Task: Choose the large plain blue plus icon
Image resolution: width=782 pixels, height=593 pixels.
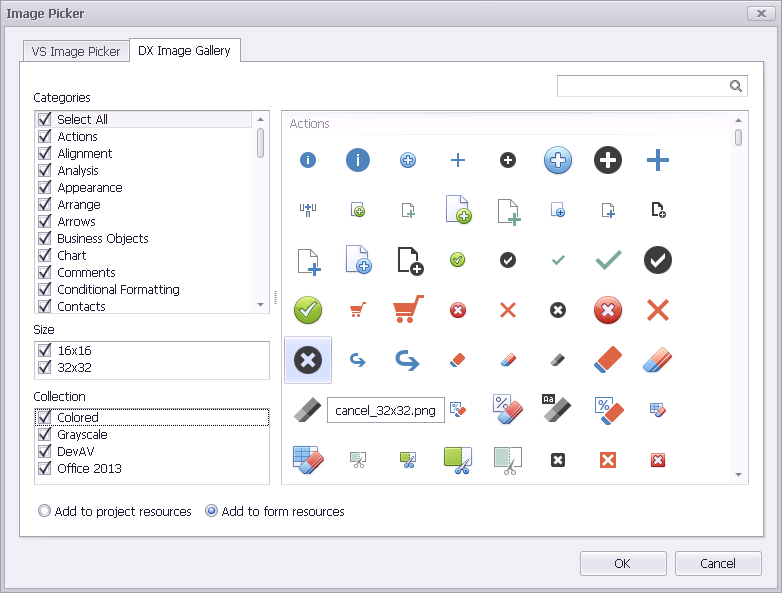Action: pyautogui.click(x=658, y=160)
